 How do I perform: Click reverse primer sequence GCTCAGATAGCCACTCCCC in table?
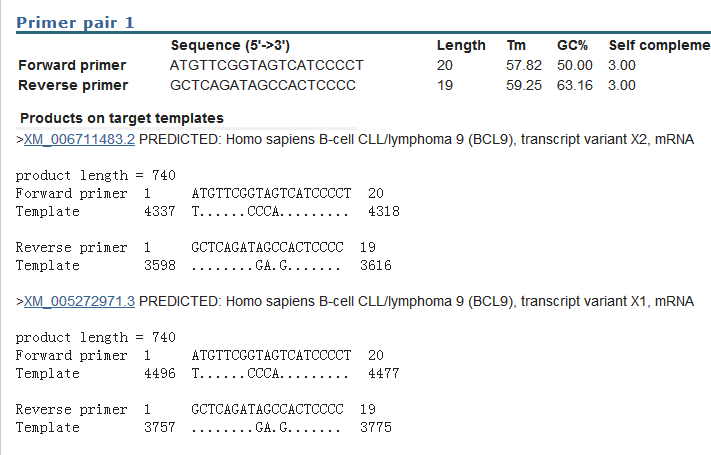point(263,85)
